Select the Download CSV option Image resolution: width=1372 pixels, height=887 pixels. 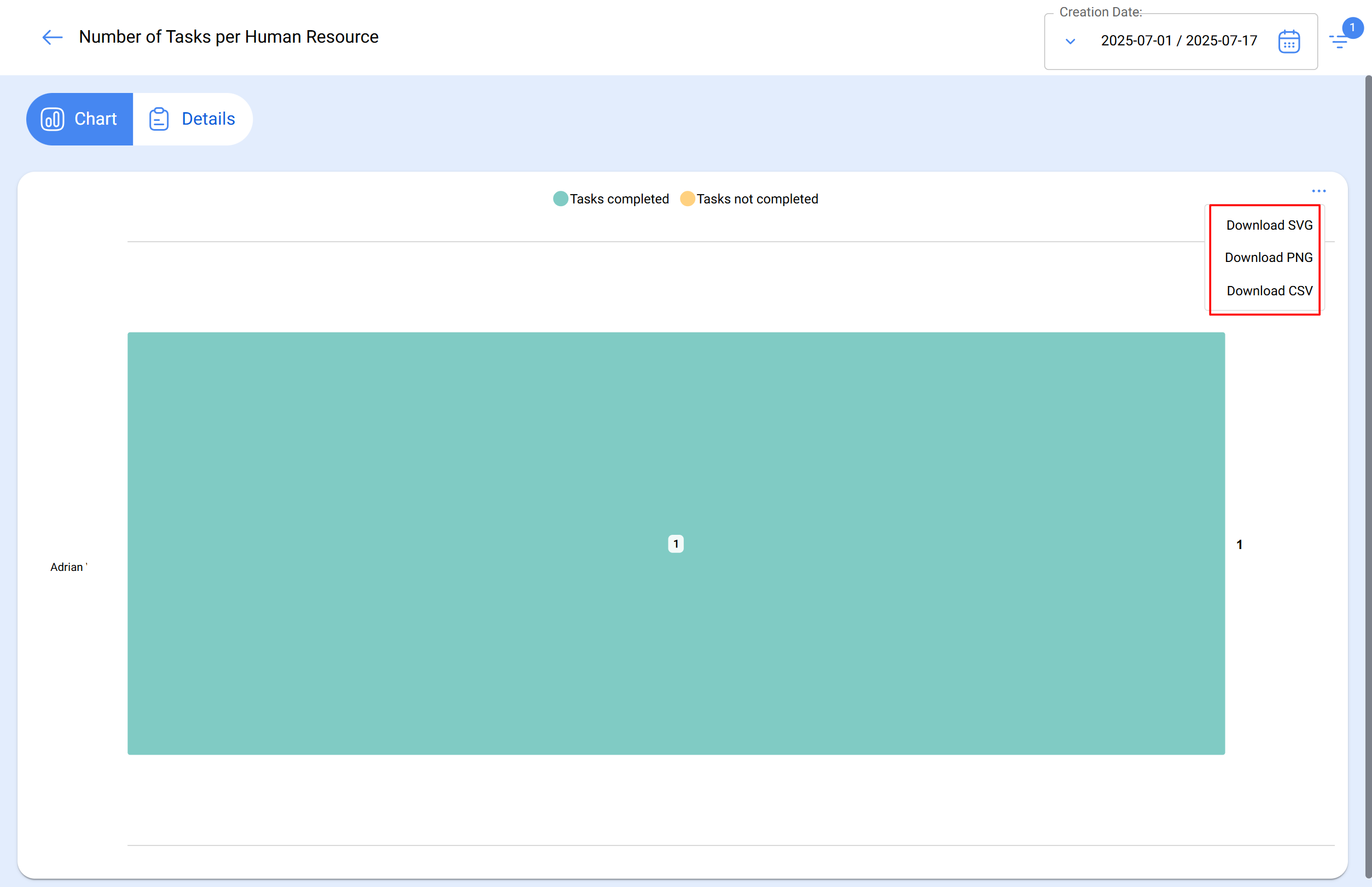click(x=1269, y=291)
